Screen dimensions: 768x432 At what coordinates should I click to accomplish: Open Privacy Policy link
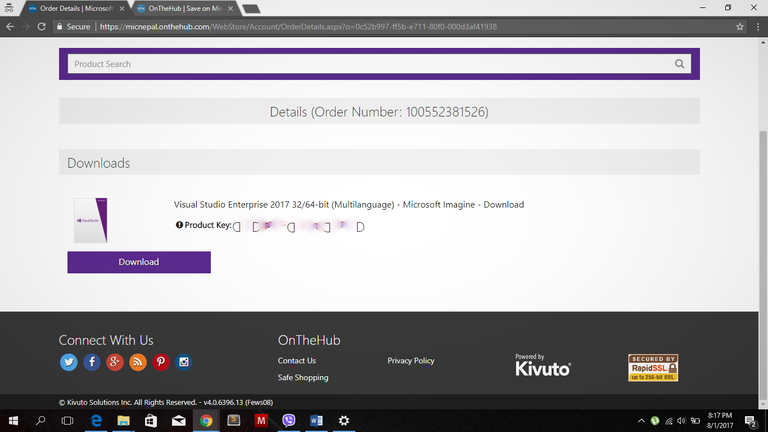[411, 360]
